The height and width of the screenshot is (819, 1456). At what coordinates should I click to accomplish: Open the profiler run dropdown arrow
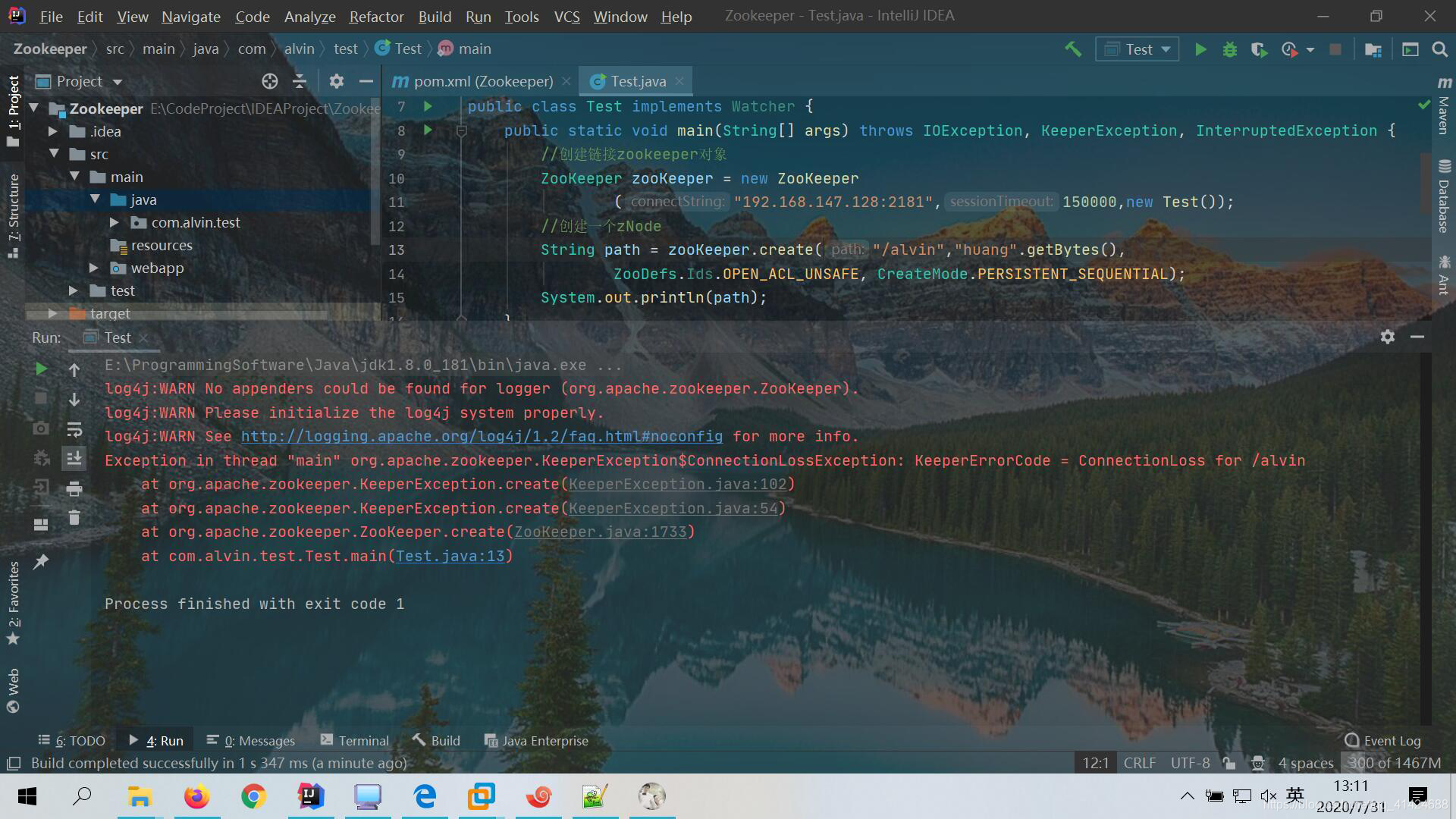tap(1310, 50)
